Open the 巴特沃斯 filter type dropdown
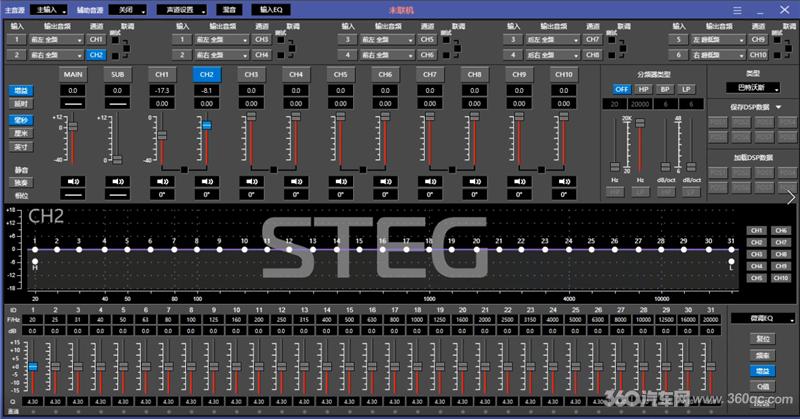This screenshot has width=800, height=419. point(753,88)
